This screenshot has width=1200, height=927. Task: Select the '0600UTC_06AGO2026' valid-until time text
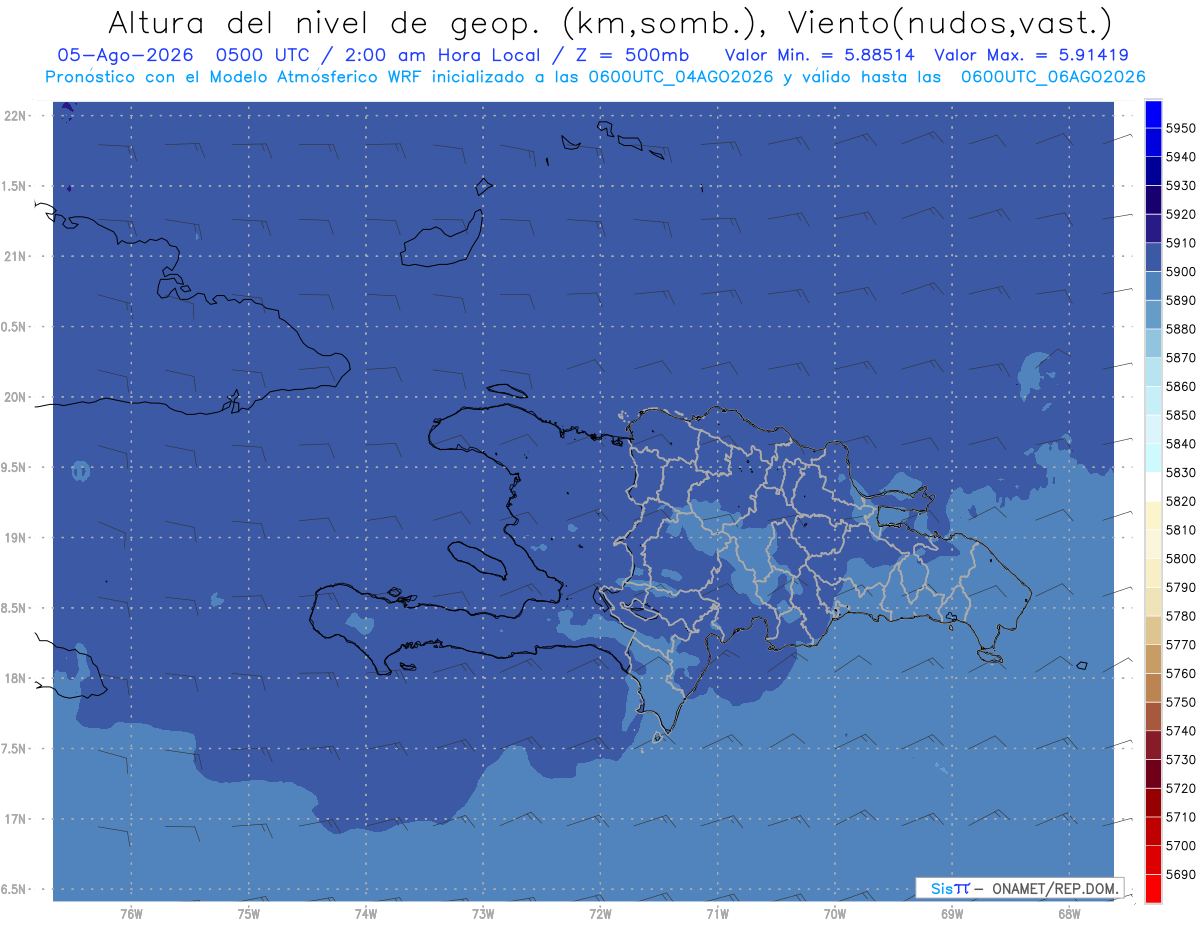pyautogui.click(x=1053, y=77)
